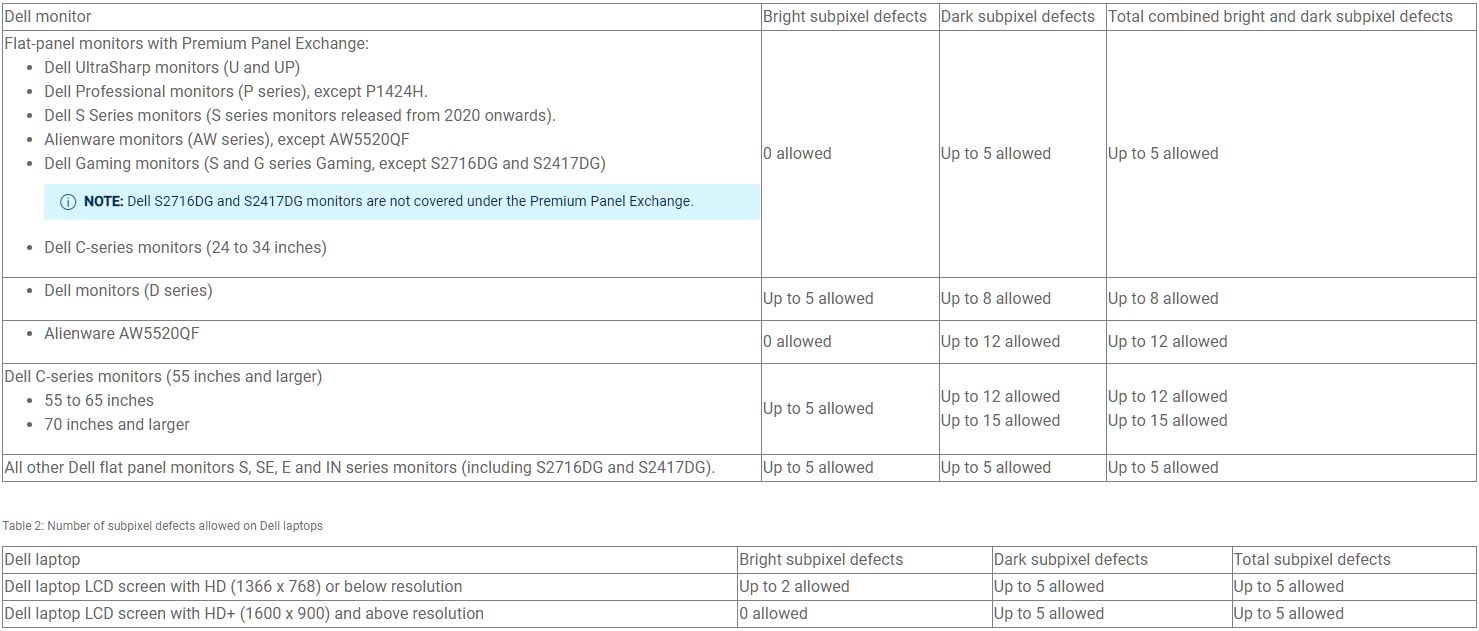Select the Dell Professional monitors bullet item
Image resolution: width=1479 pixels, height=631 pixels.
[236, 92]
